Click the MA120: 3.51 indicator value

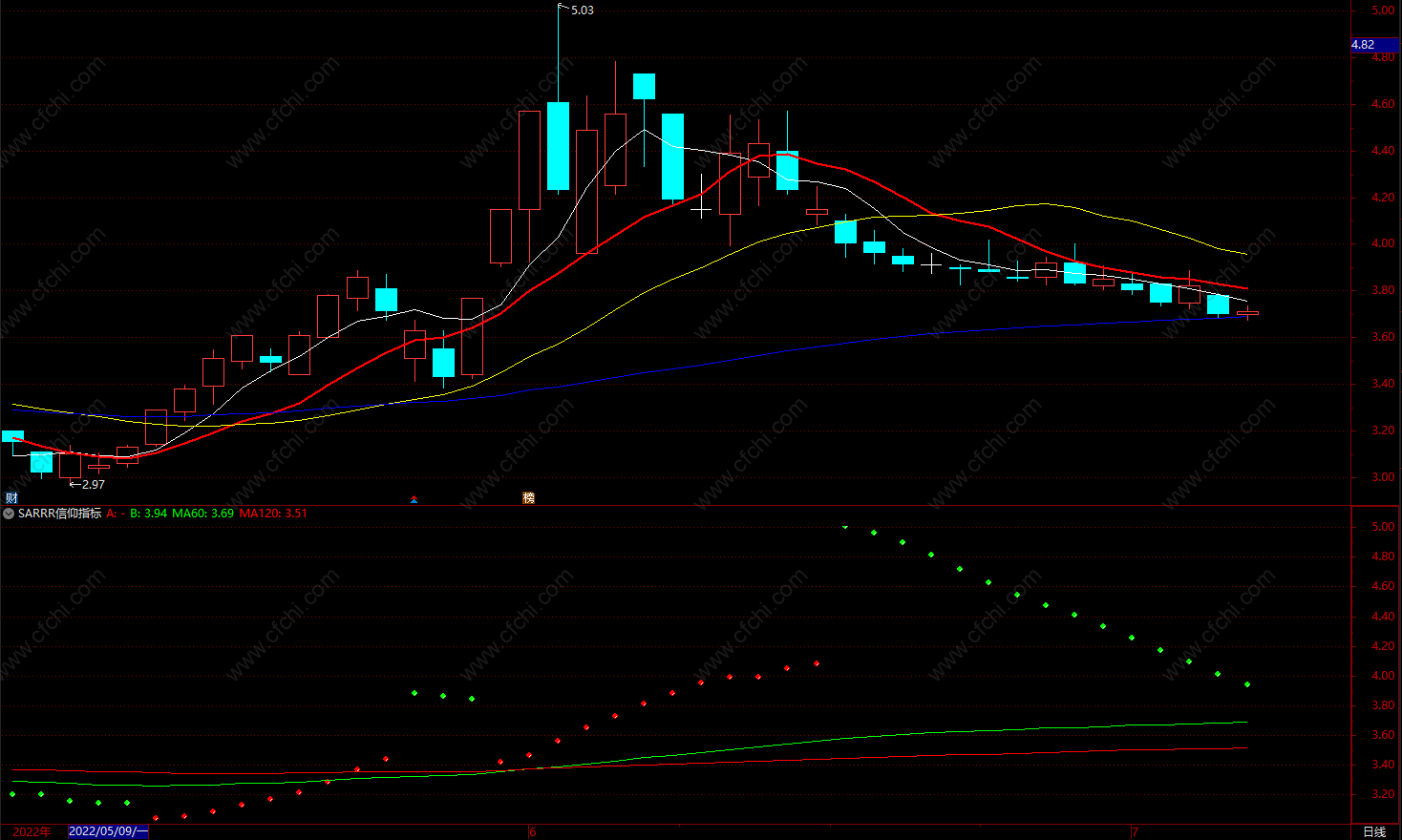(x=273, y=514)
